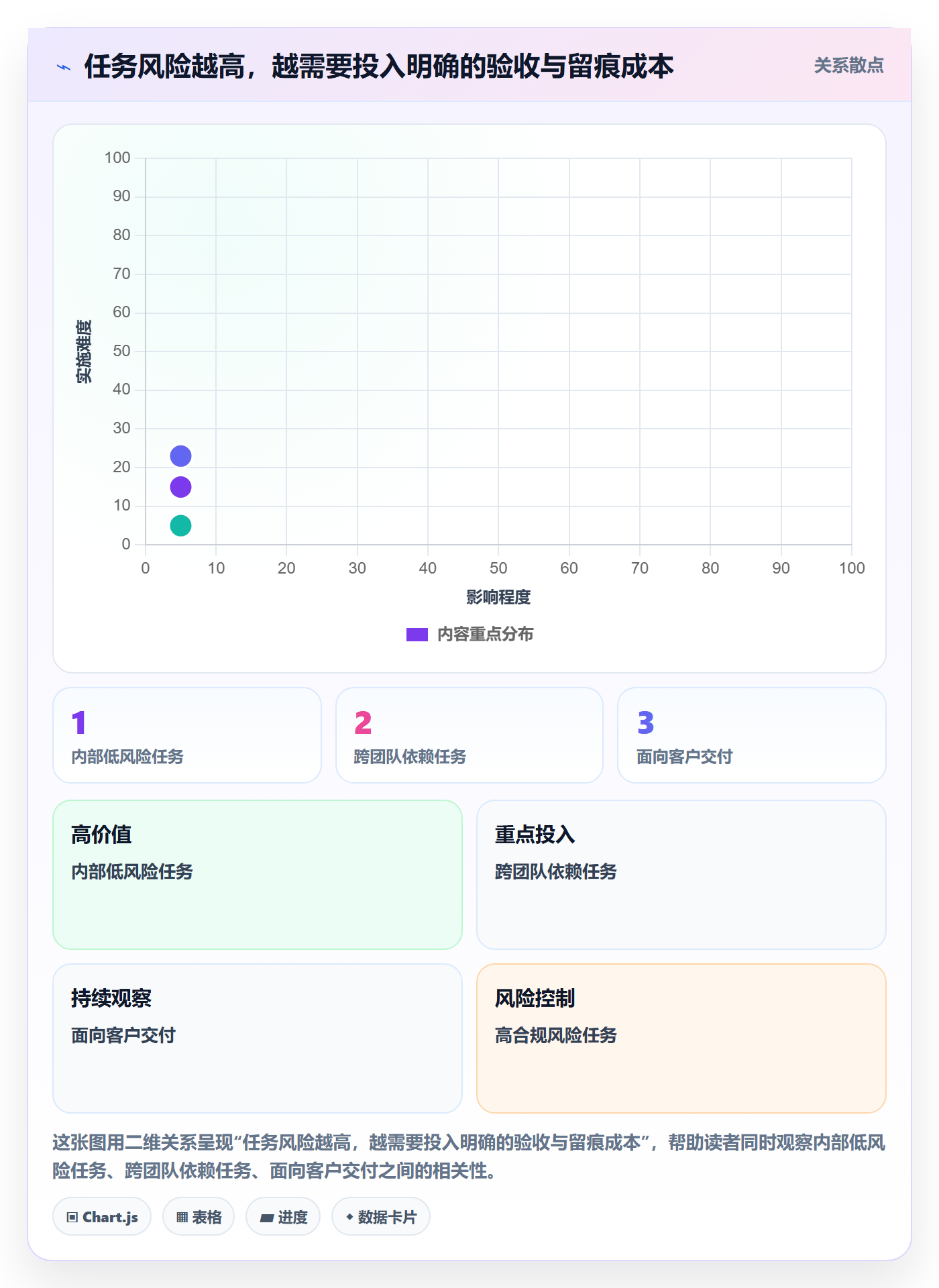939x1288 pixels.
Task: Click the x-axis tick label 50
Action: 498,568
